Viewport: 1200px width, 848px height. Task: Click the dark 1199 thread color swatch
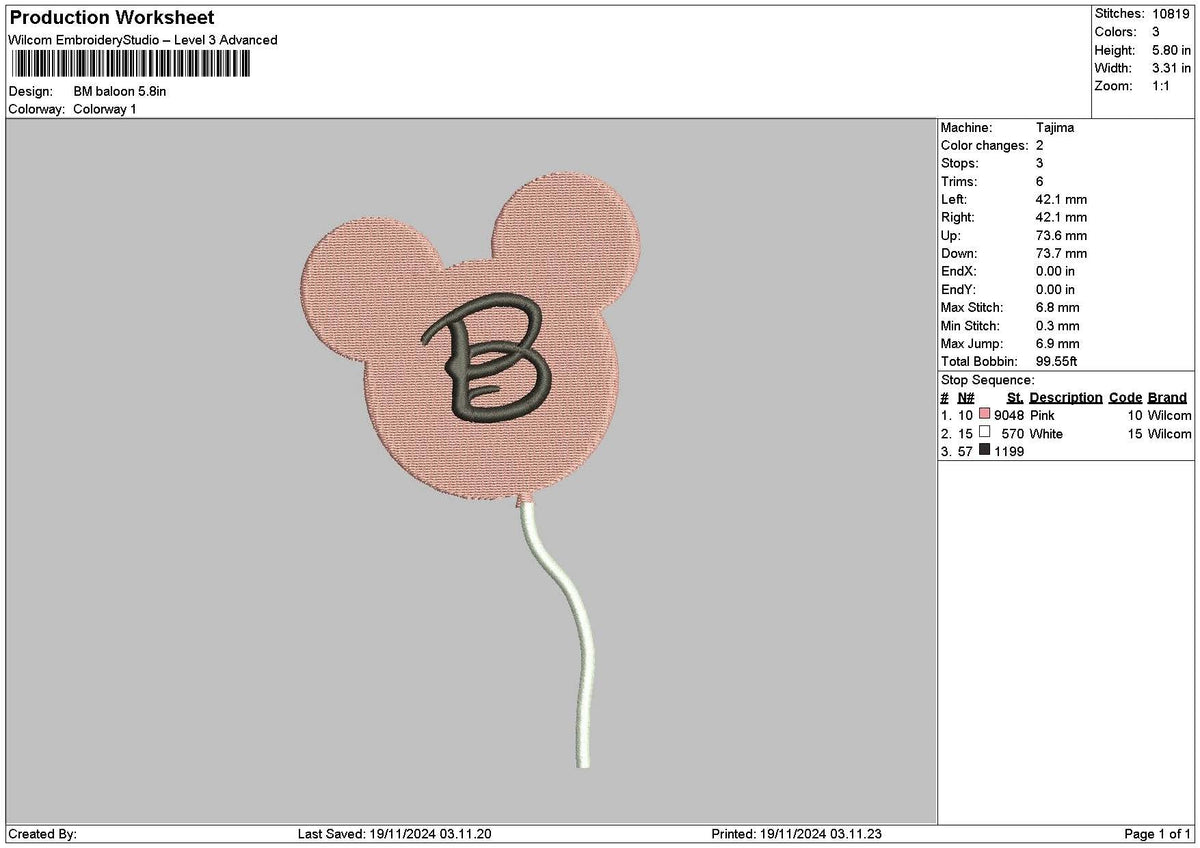984,451
